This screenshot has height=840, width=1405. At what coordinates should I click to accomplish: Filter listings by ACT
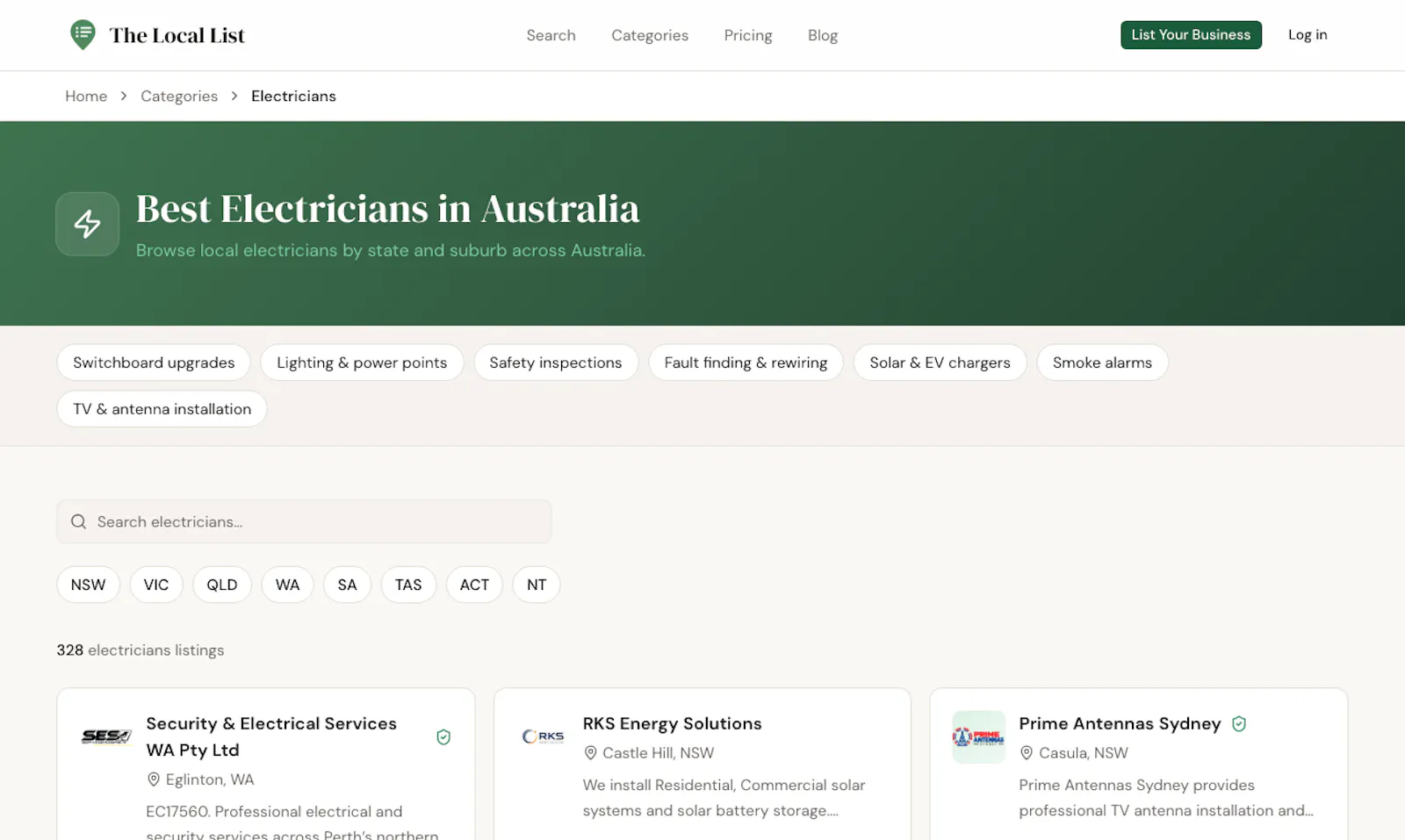(x=474, y=585)
